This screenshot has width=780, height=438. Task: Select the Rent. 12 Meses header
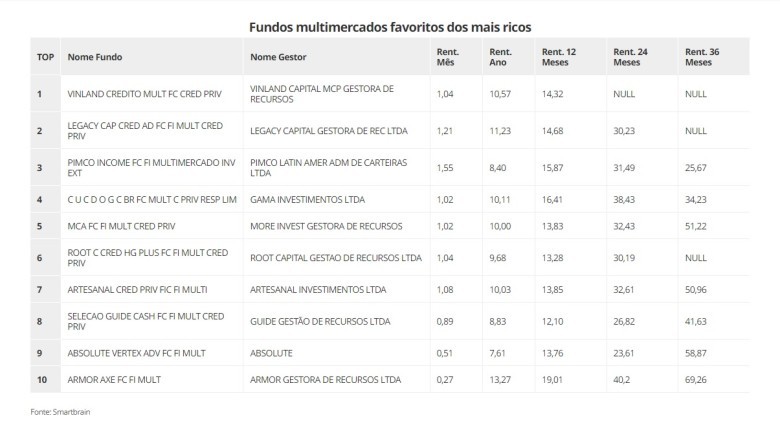pos(559,57)
